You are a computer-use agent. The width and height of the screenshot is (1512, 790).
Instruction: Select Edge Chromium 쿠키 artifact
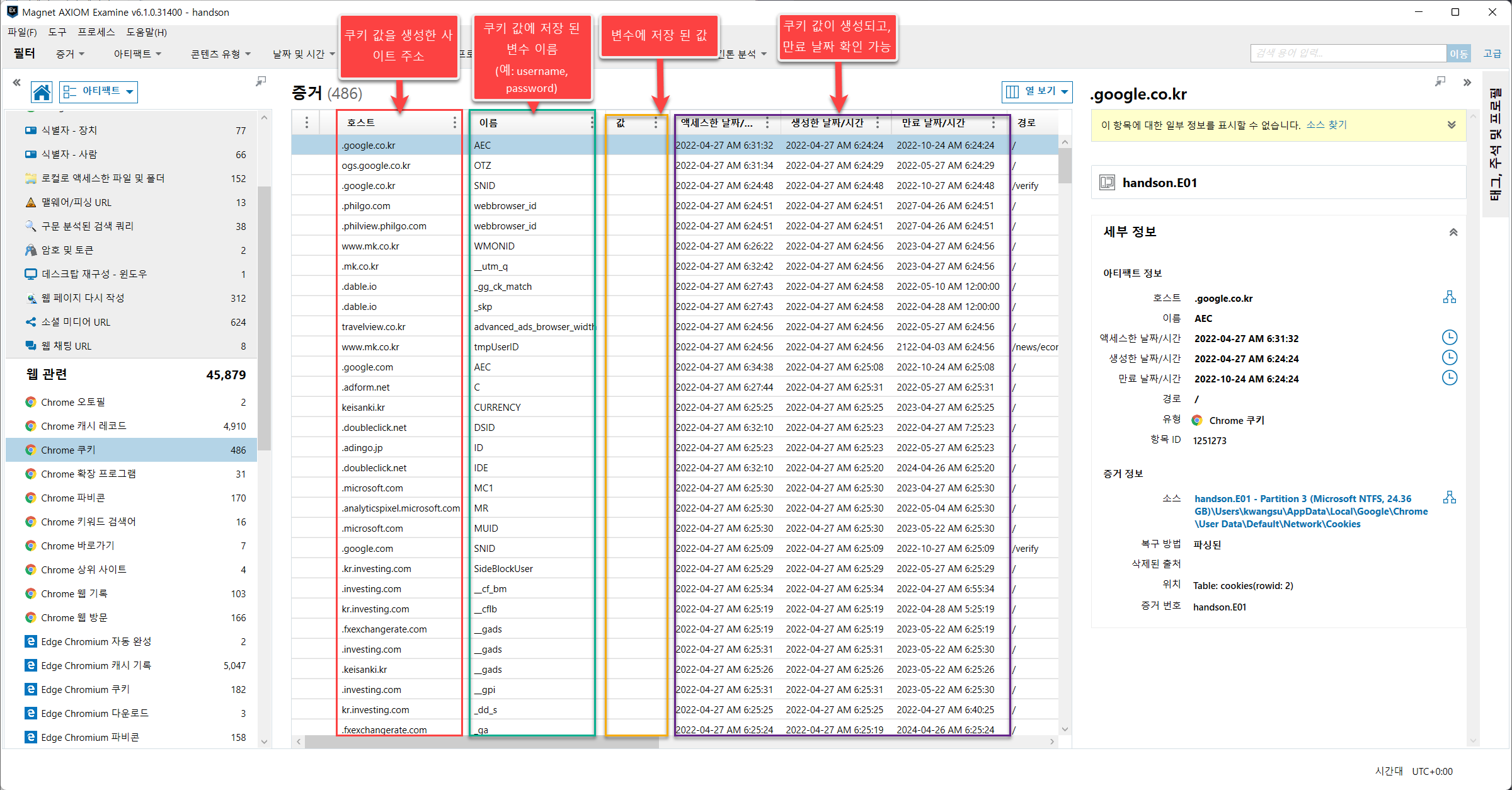tap(132, 689)
